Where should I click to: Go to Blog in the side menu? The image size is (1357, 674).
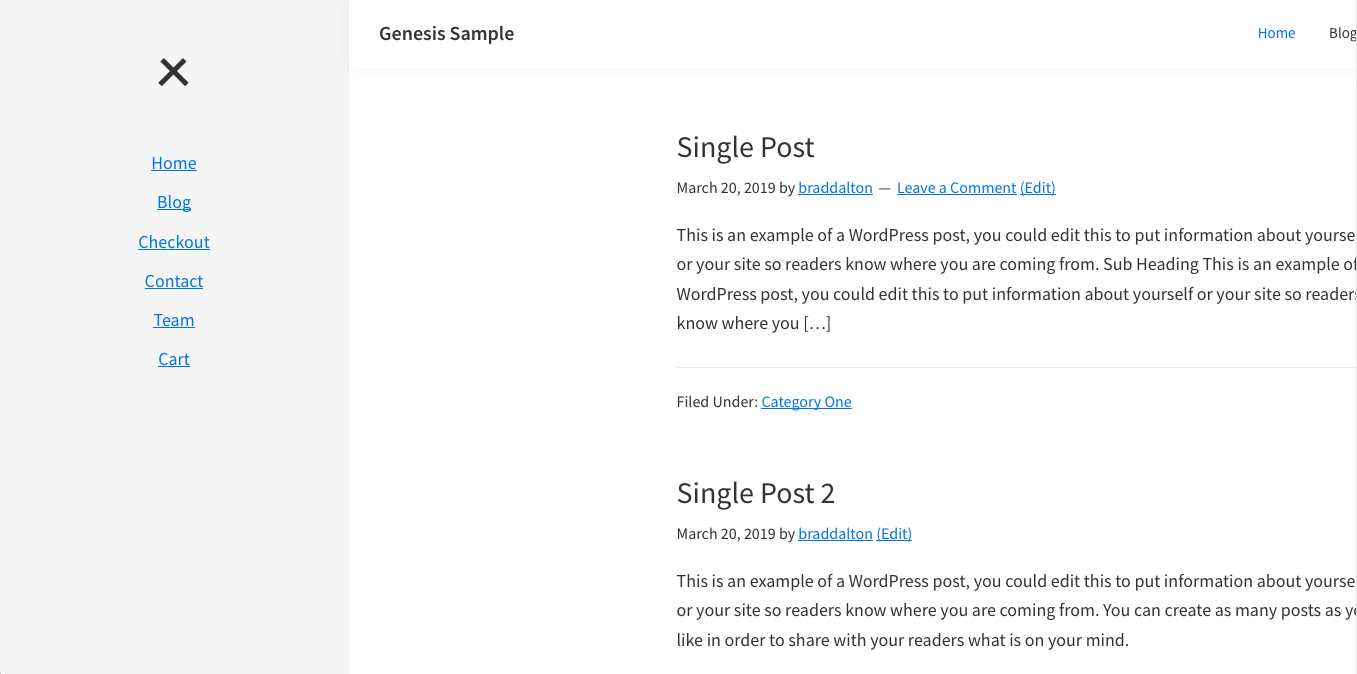click(x=174, y=202)
